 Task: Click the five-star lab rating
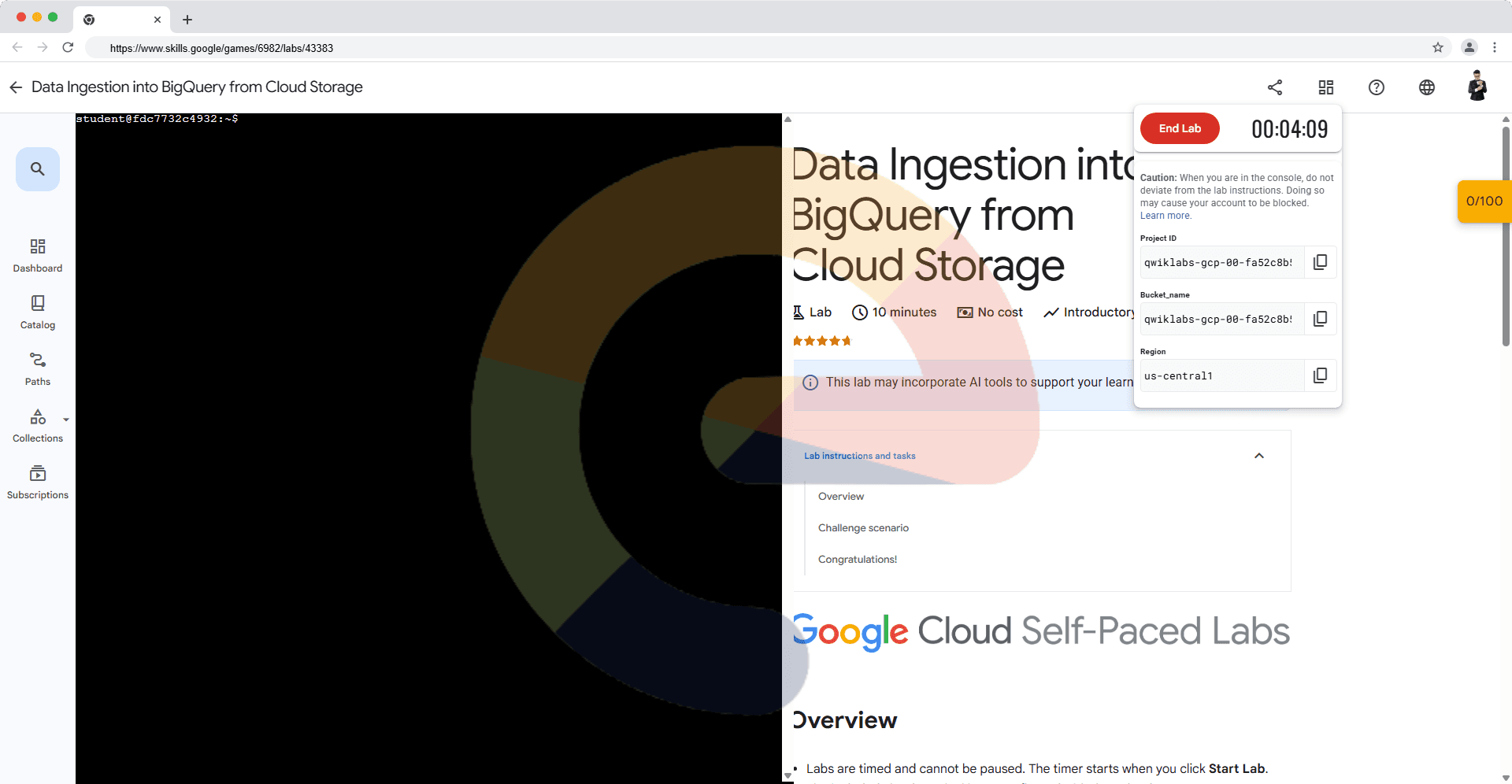821,341
